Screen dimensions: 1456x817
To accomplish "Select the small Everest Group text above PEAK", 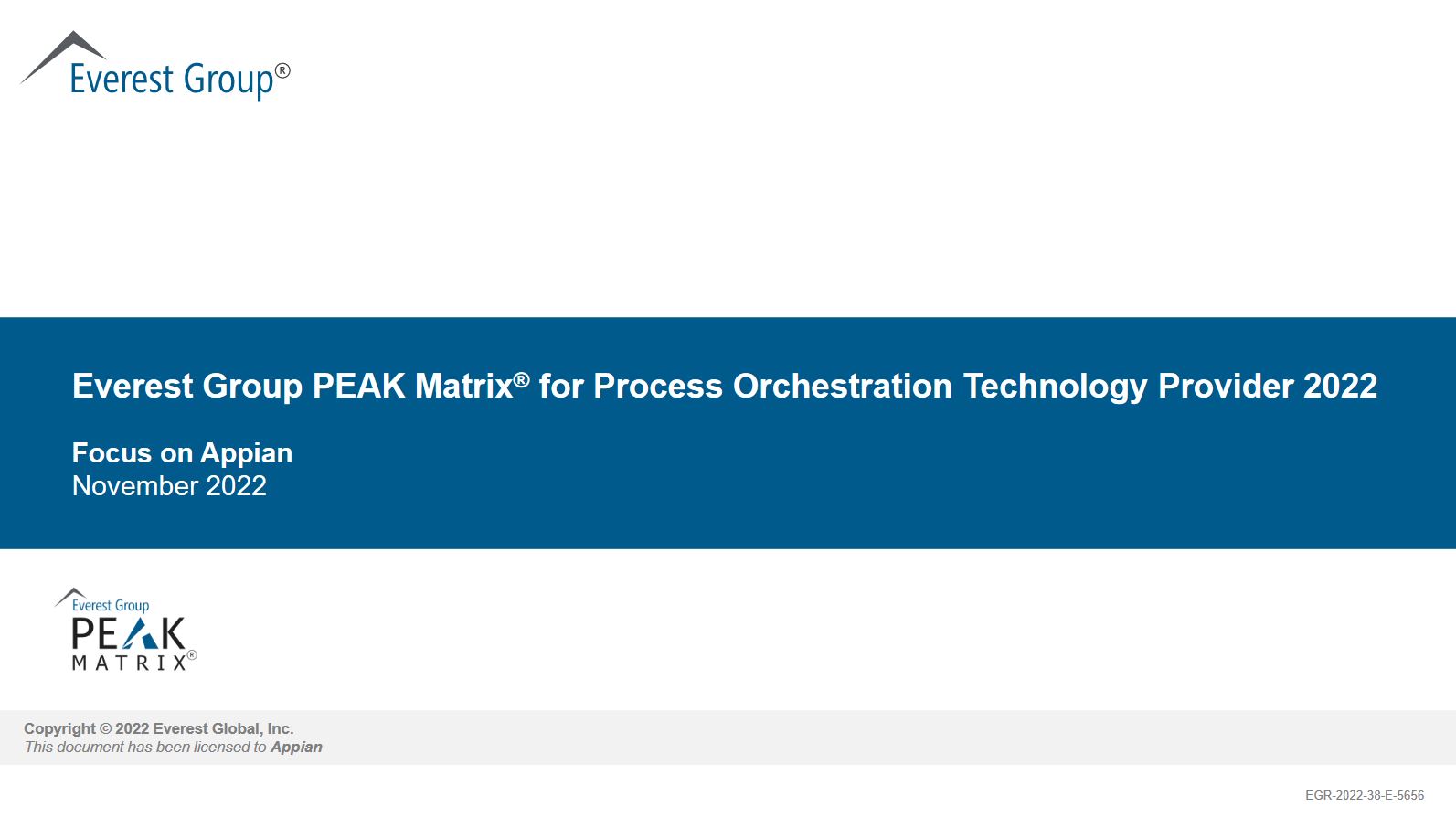I will (111, 605).
